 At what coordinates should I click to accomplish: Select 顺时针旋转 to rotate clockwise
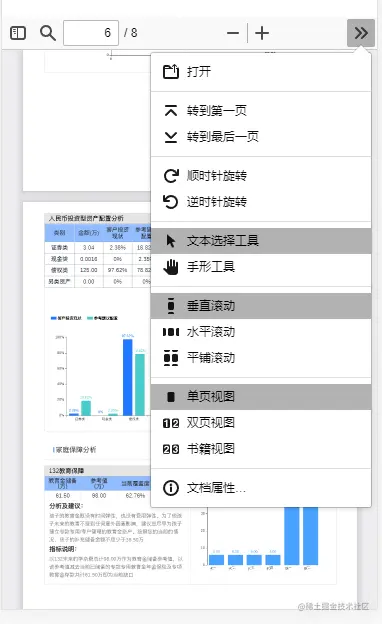tap(217, 176)
